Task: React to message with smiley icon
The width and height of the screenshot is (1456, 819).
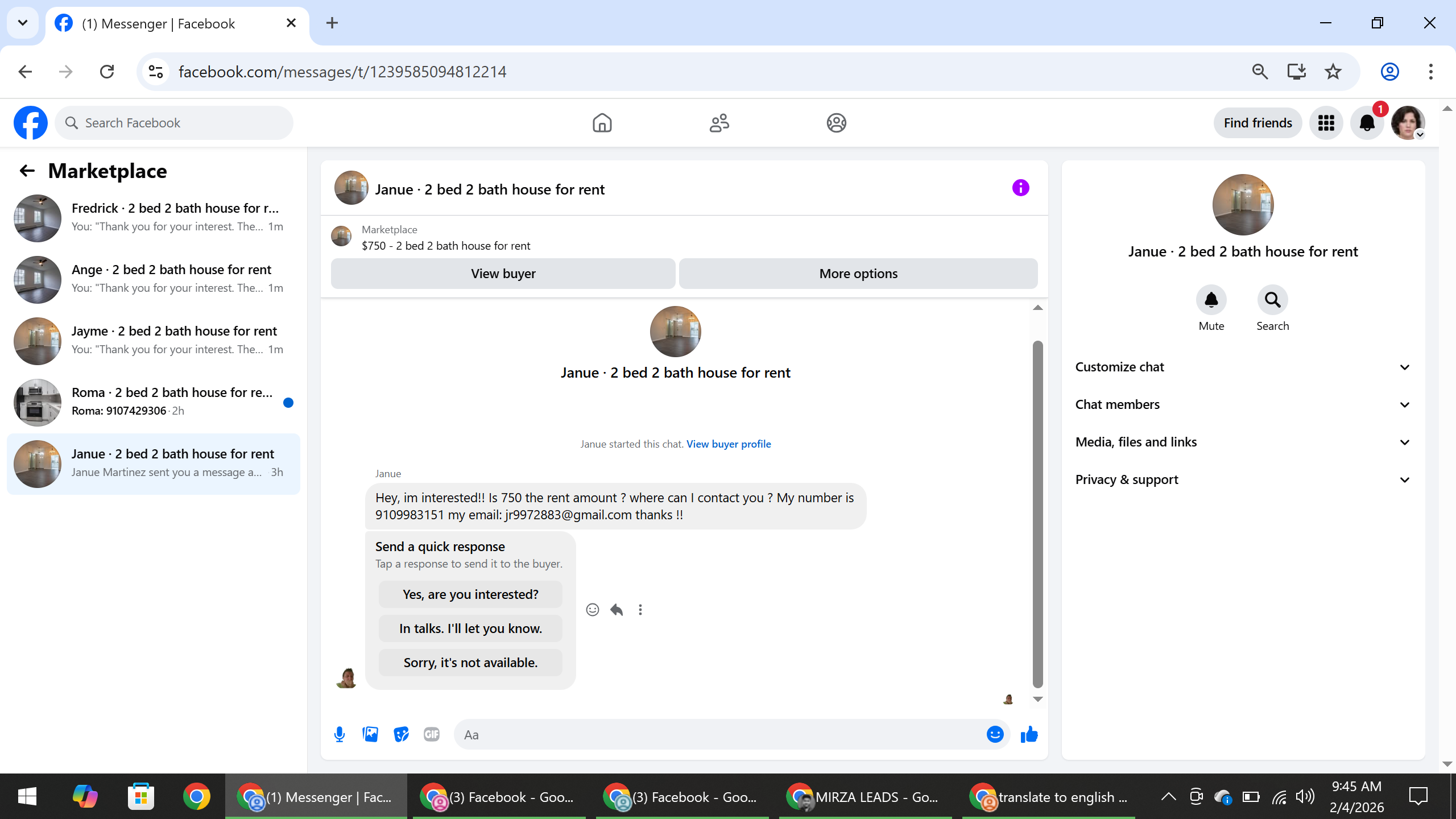Action: [592, 610]
